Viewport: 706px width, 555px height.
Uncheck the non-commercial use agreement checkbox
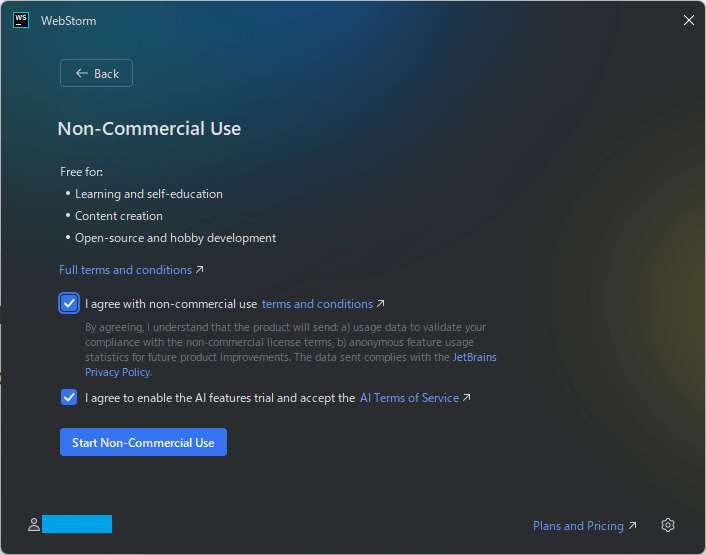click(69, 304)
